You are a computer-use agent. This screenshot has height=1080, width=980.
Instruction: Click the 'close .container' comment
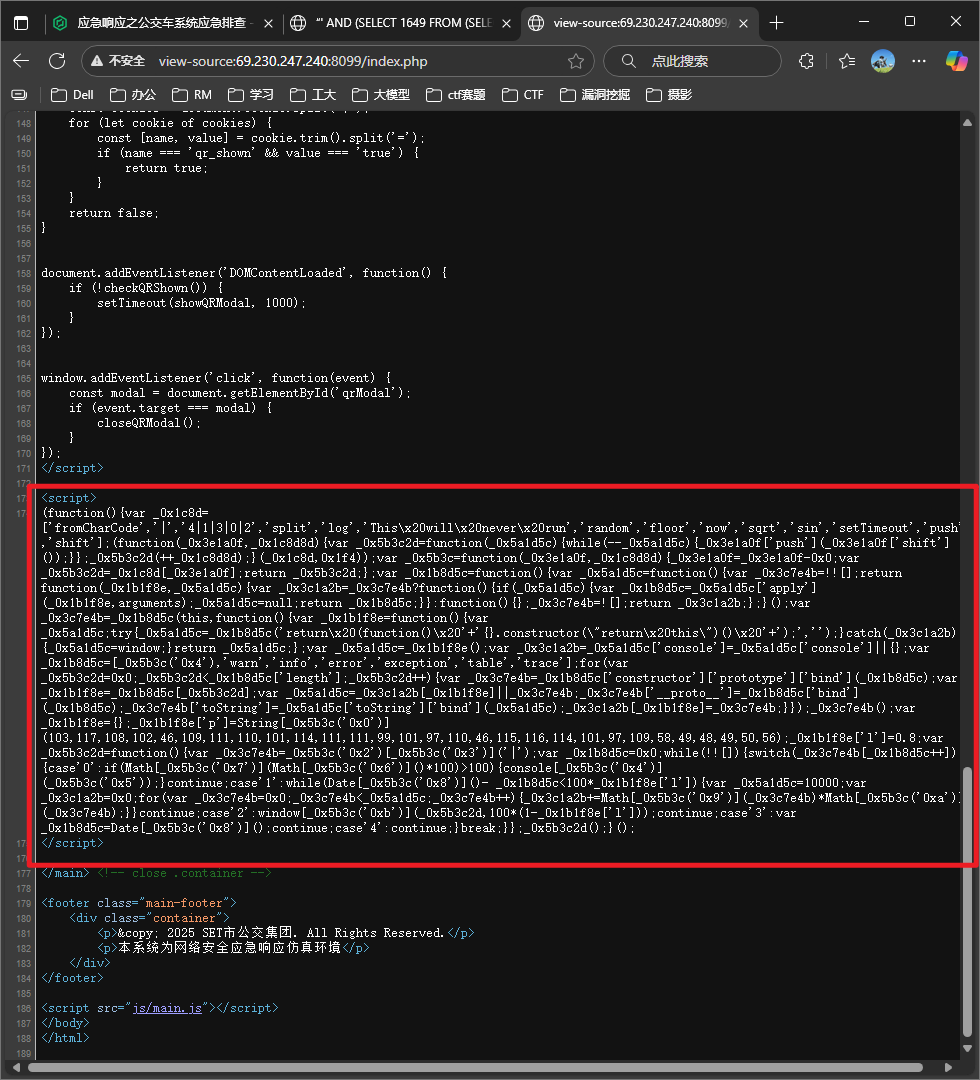(x=184, y=873)
